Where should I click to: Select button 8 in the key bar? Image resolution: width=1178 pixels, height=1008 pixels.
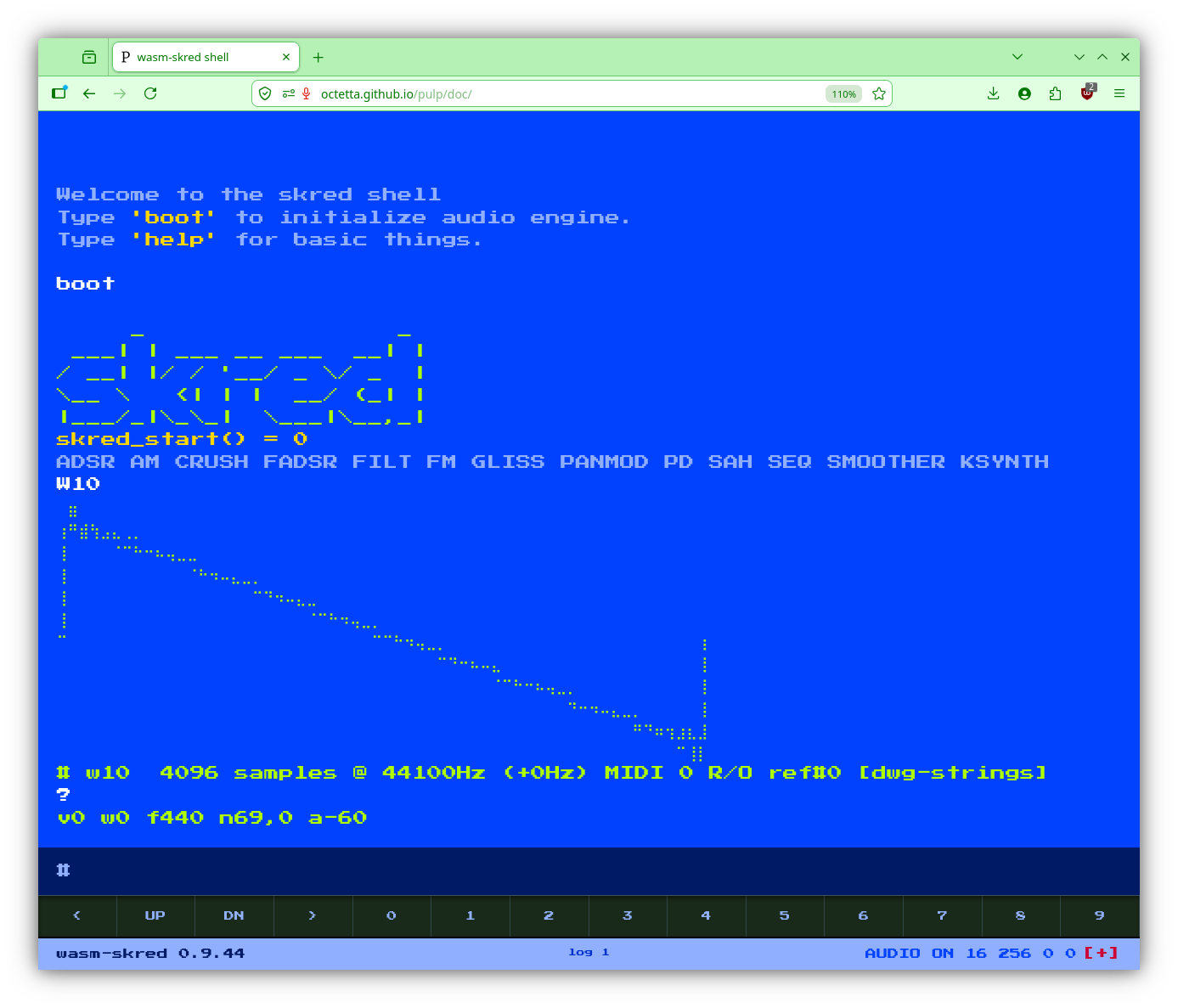coord(1021,915)
